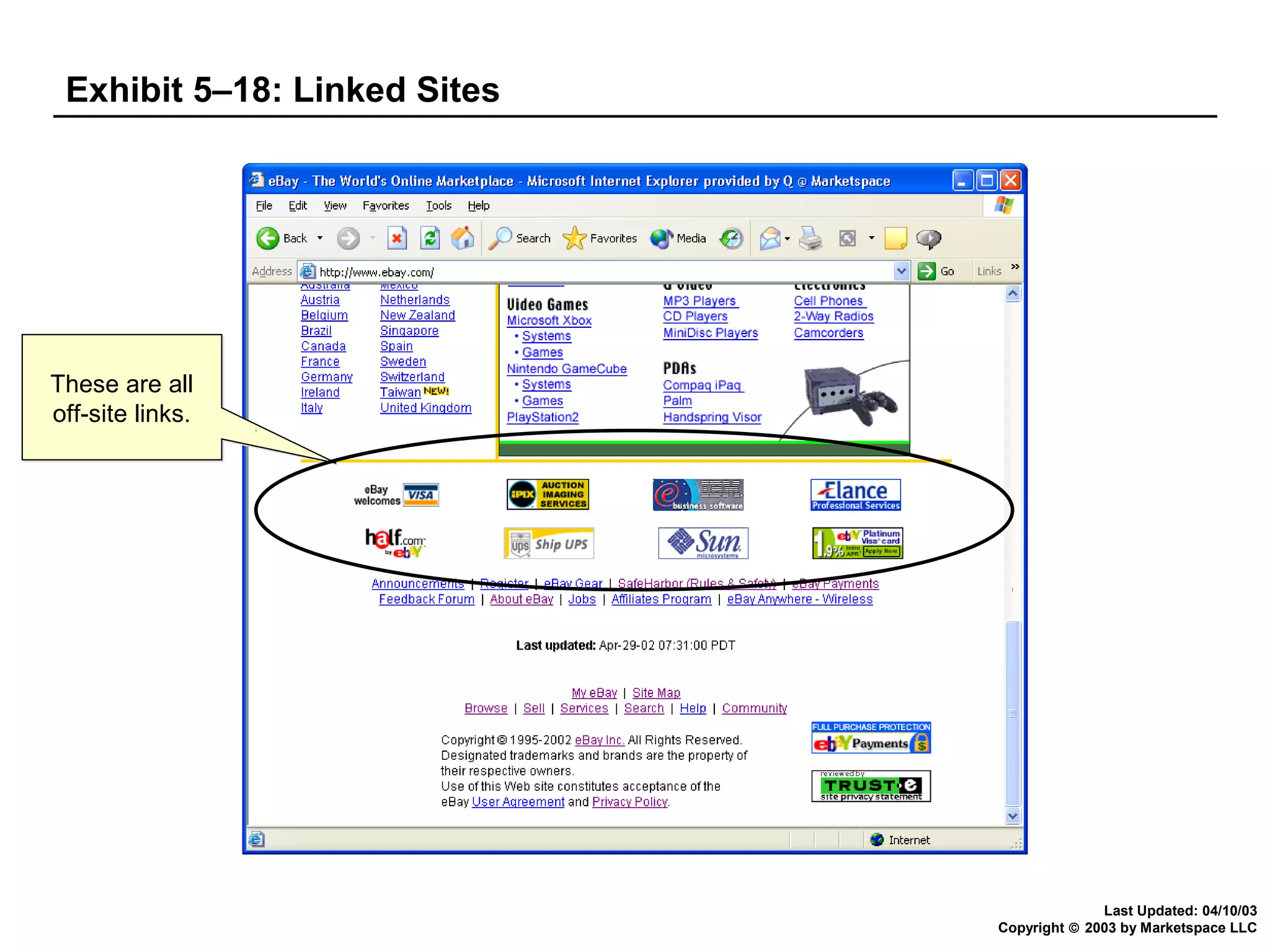Click the Privacy Policy link
This screenshot has height=952, width=1270.
coord(629,802)
